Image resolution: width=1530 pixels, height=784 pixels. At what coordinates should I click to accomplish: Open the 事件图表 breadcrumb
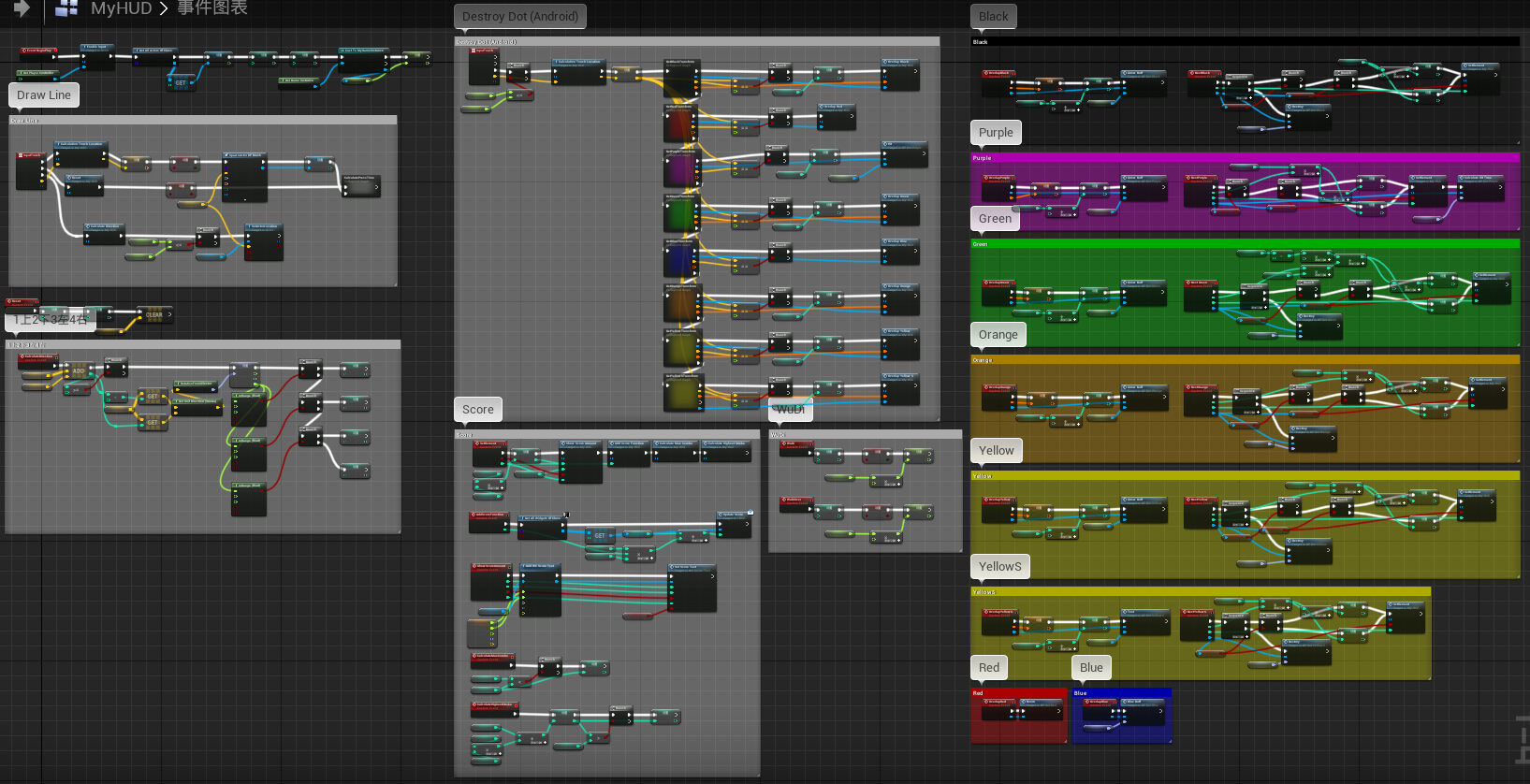212,8
